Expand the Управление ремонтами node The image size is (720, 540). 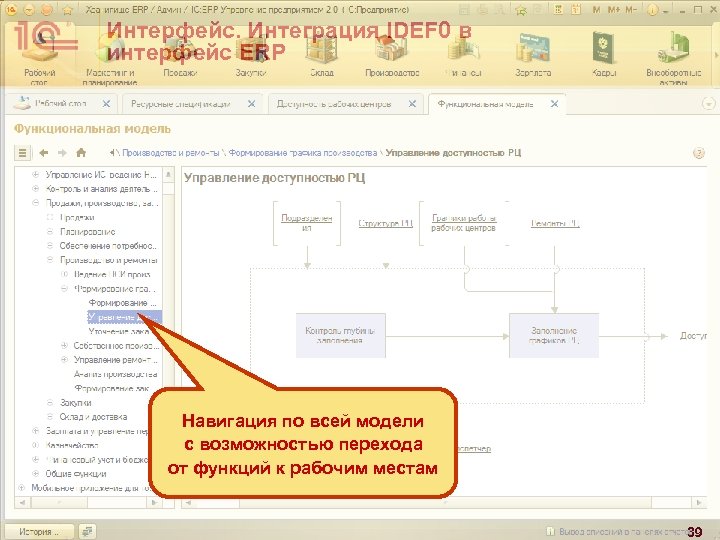(64, 360)
